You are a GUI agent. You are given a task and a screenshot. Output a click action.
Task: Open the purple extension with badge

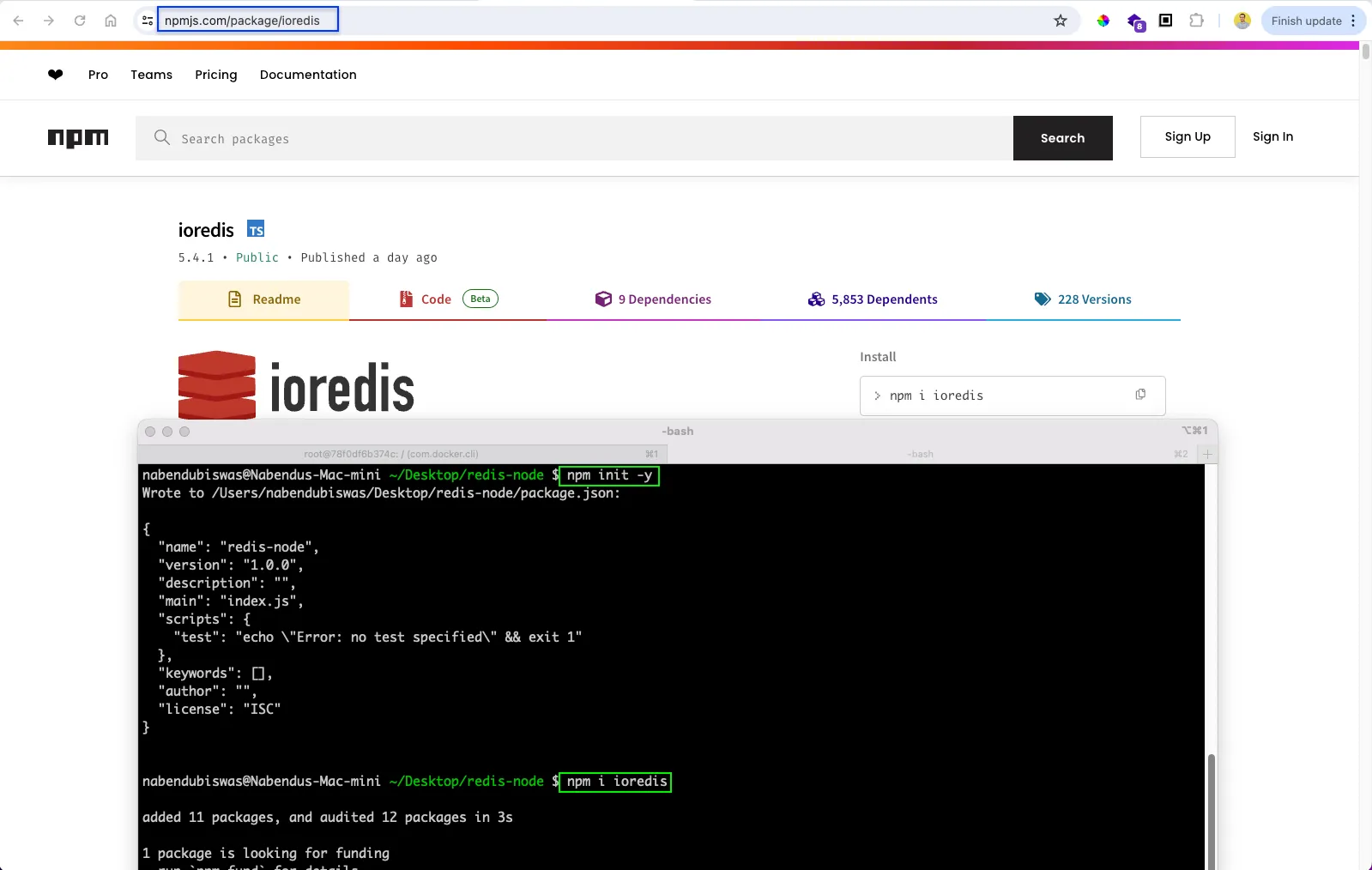1135,21
